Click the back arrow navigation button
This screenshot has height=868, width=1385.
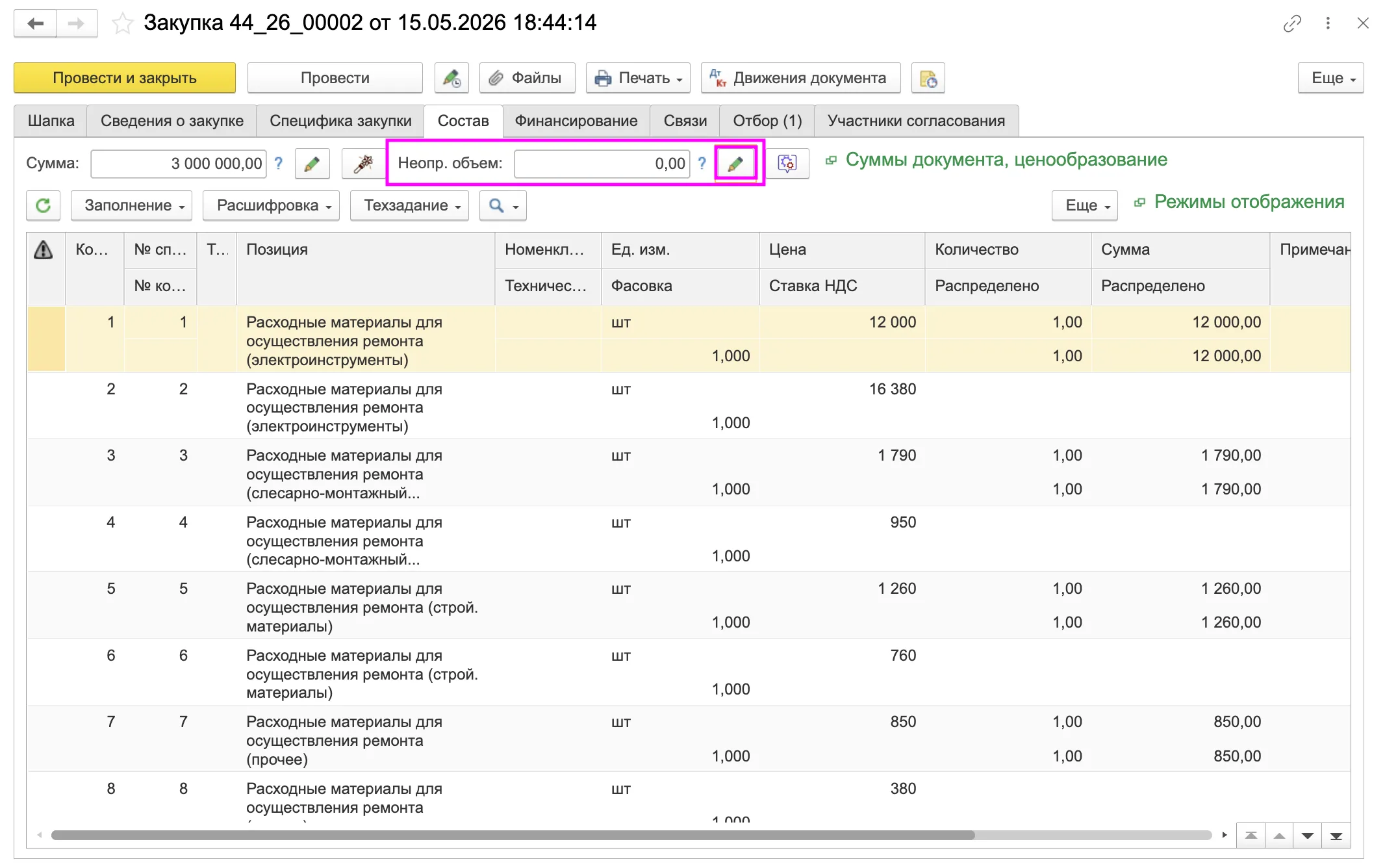point(36,23)
